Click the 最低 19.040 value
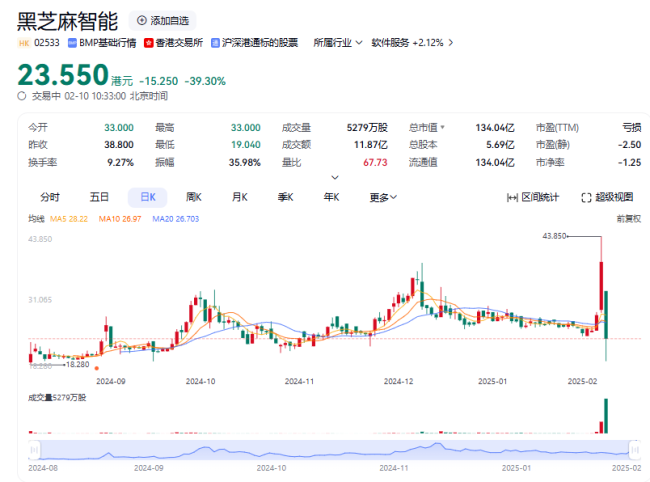Viewport: 650px width, 482px height. (246, 145)
